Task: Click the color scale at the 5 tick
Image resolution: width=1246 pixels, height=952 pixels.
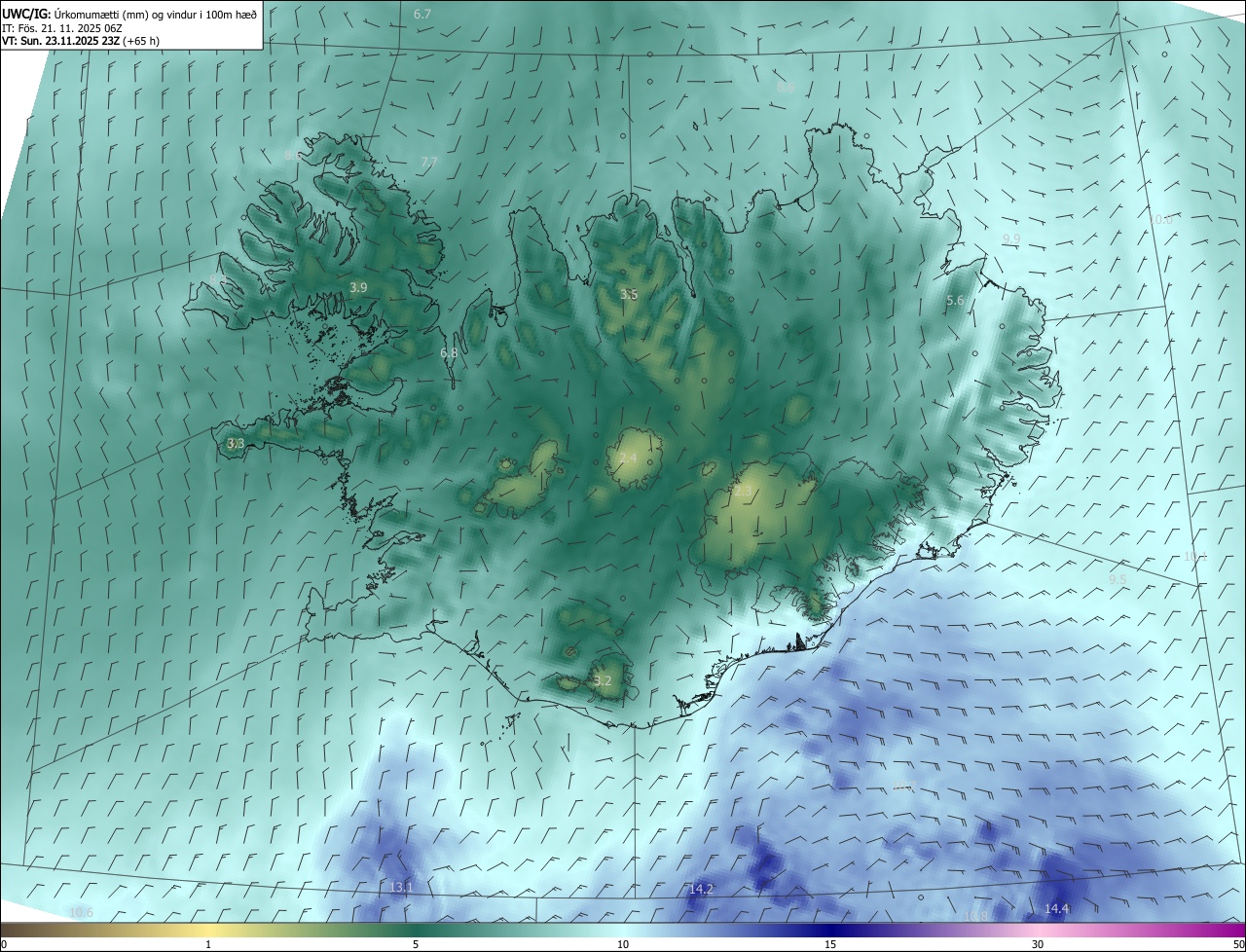Action: [416, 944]
